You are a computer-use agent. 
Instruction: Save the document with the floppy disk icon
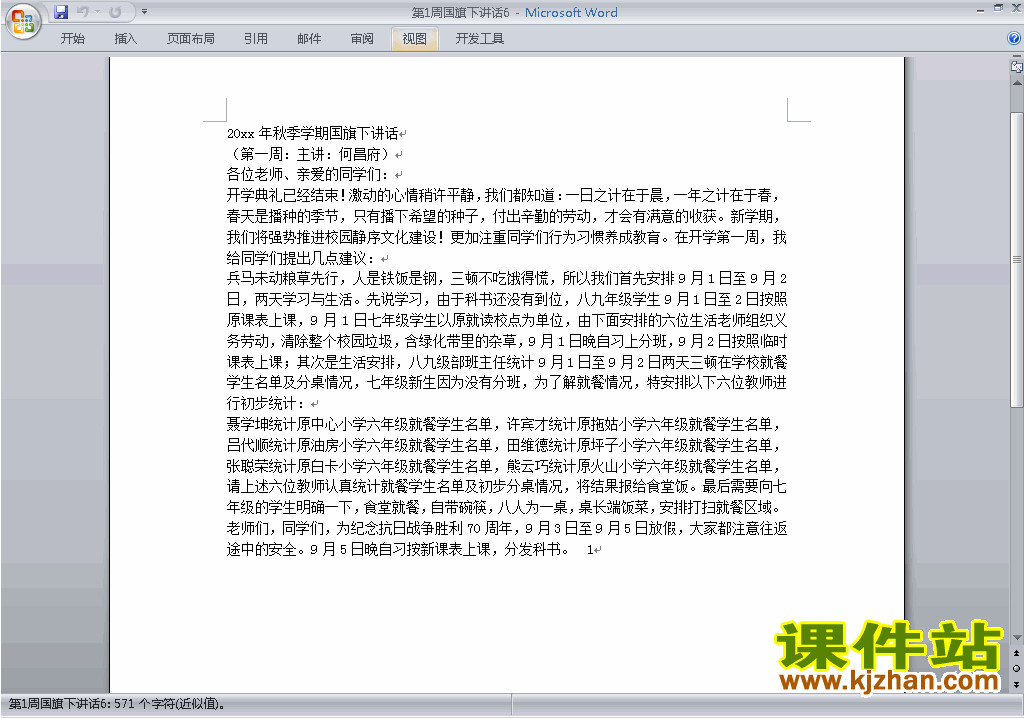point(61,12)
